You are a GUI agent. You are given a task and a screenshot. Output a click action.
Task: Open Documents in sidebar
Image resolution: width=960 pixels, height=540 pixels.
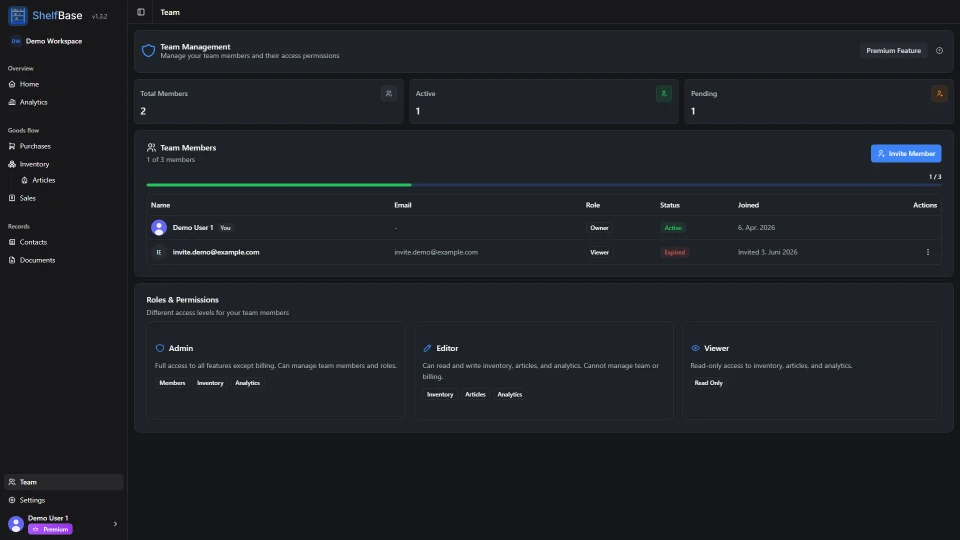coord(63,260)
